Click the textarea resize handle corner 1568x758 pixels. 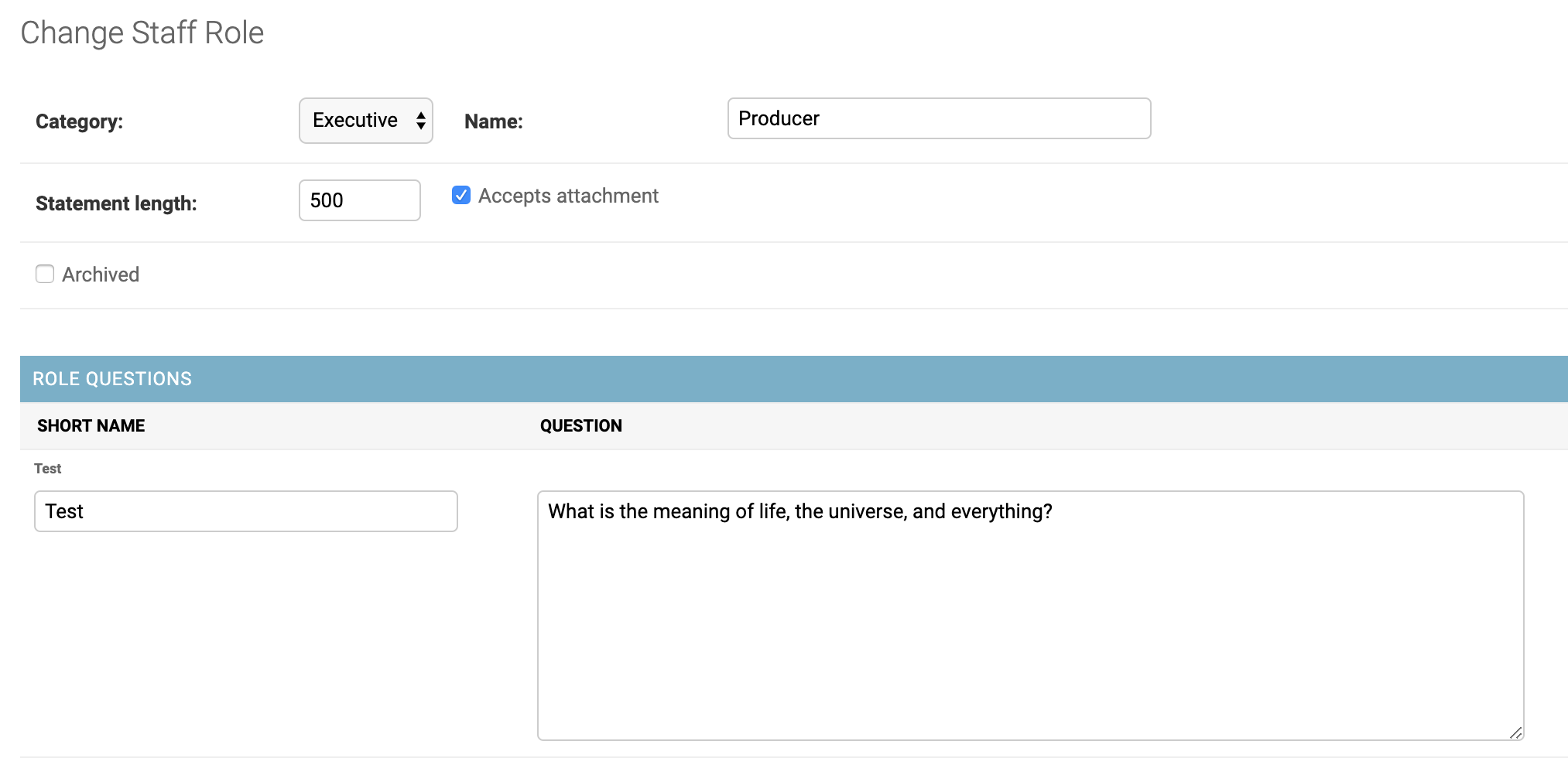point(1515,732)
